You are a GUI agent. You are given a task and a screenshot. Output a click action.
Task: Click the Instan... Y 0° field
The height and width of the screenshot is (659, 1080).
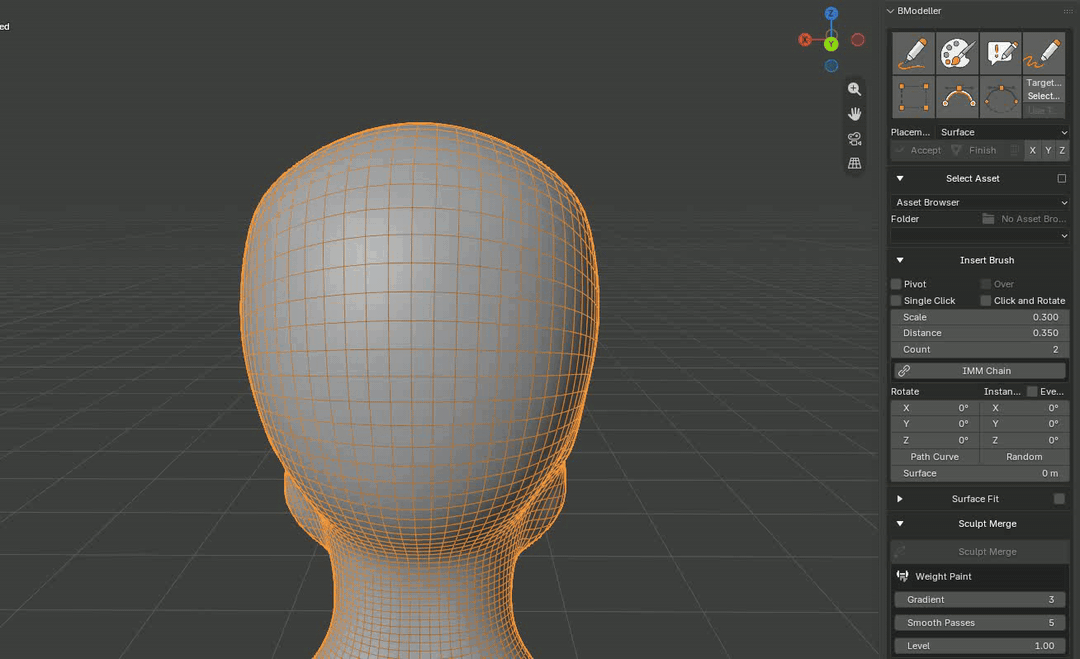pyautogui.click(x=1024, y=424)
